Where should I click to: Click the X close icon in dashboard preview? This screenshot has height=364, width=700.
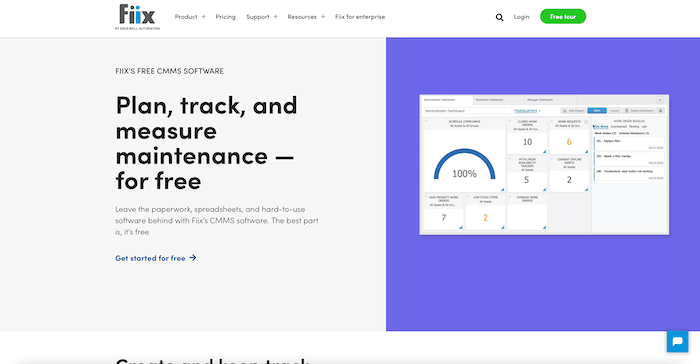(x=660, y=100)
